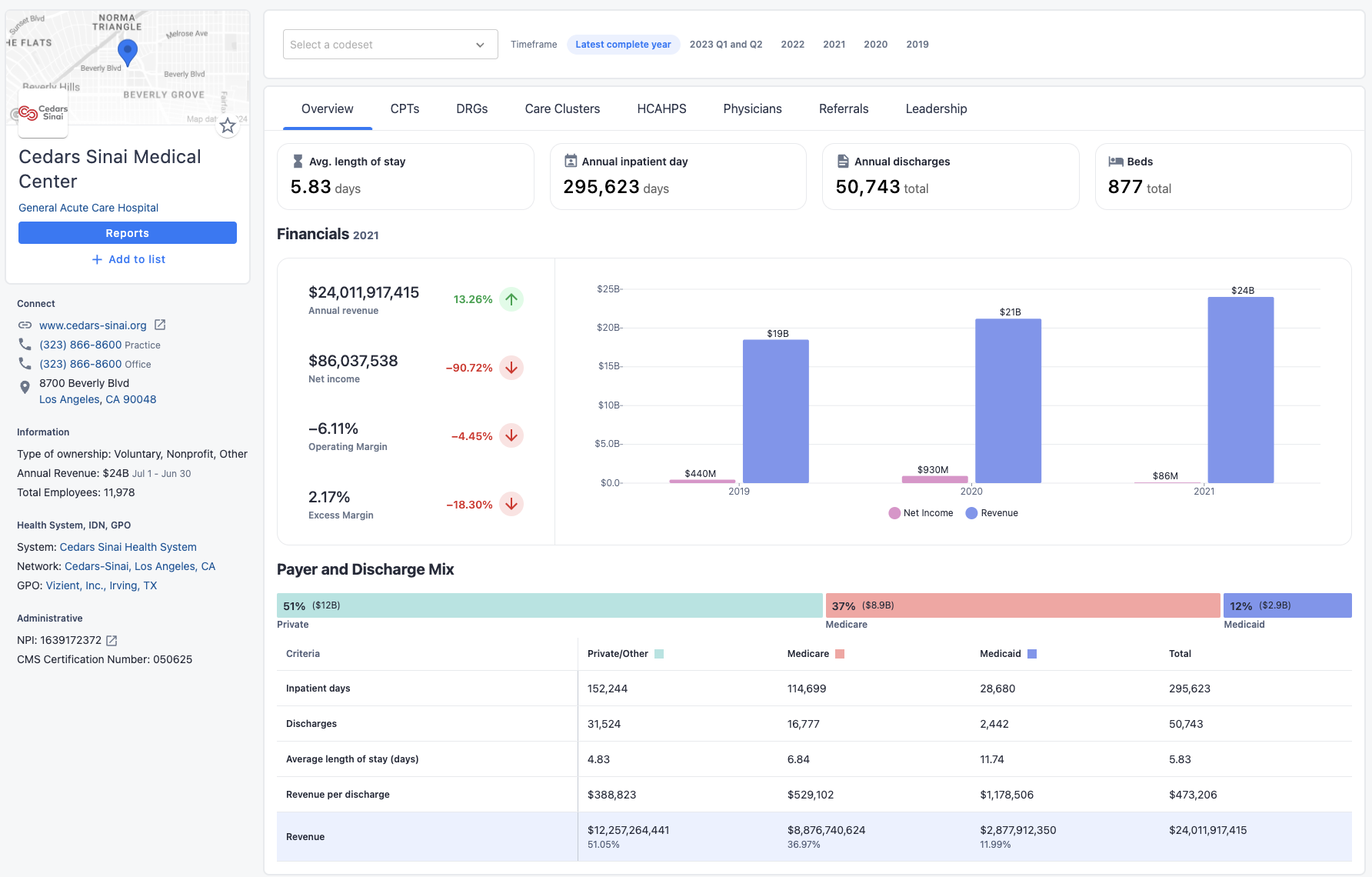Select 2023 Q1 and Q2 timeframe
This screenshot has width=1372, height=877.
pyautogui.click(x=726, y=45)
